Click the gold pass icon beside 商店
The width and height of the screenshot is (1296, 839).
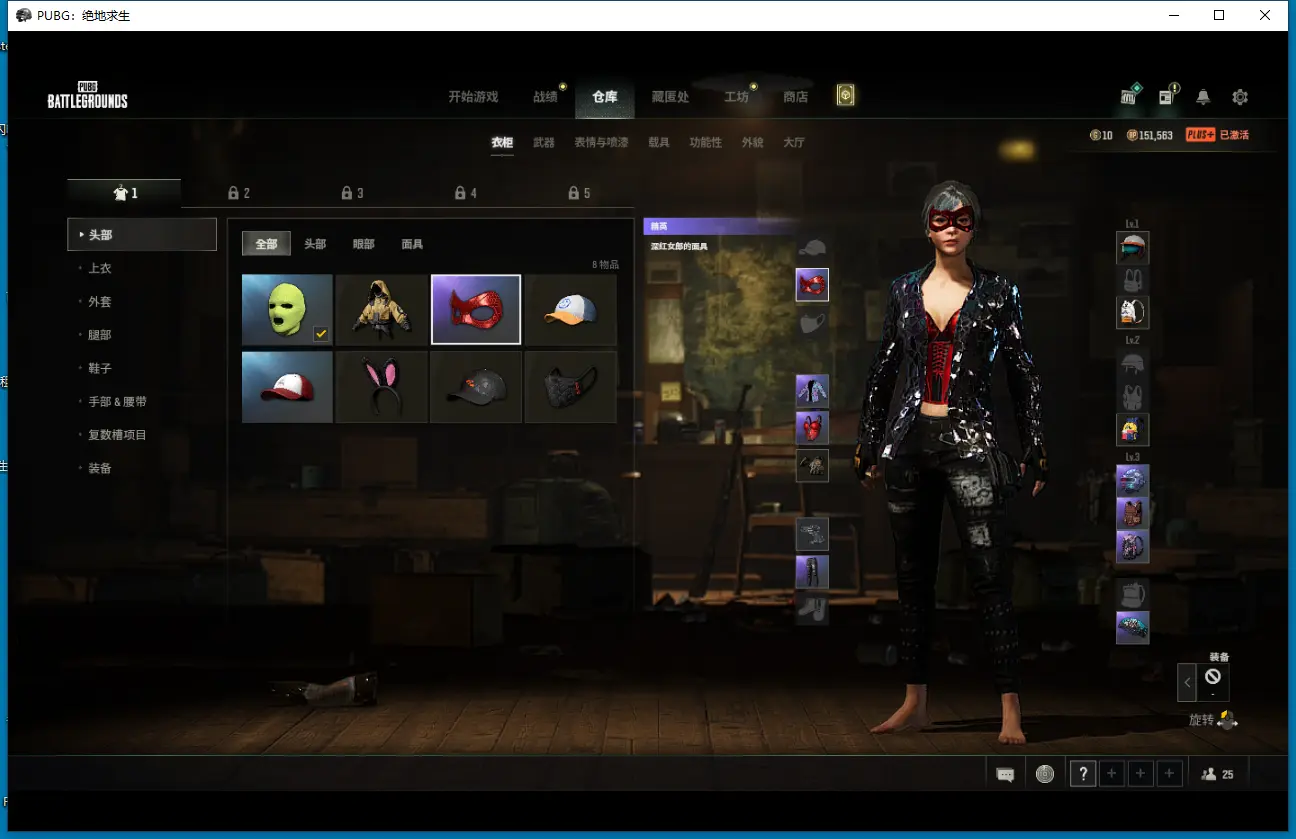click(846, 96)
